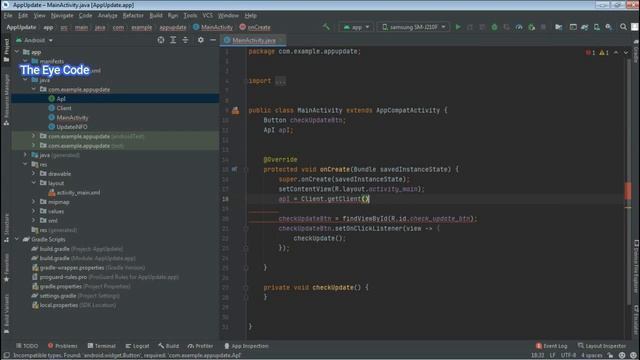Open the Problems tool window
Screen dimensions: 640x360
point(62,346)
